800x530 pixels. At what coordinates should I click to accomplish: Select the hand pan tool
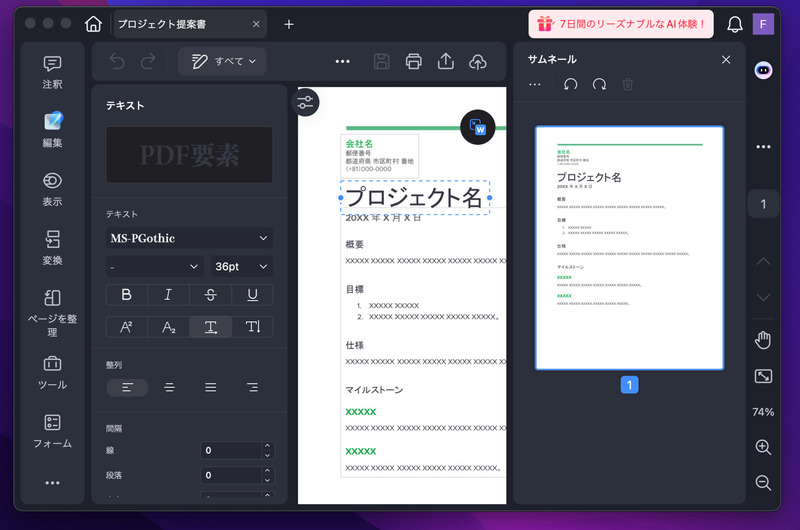763,340
